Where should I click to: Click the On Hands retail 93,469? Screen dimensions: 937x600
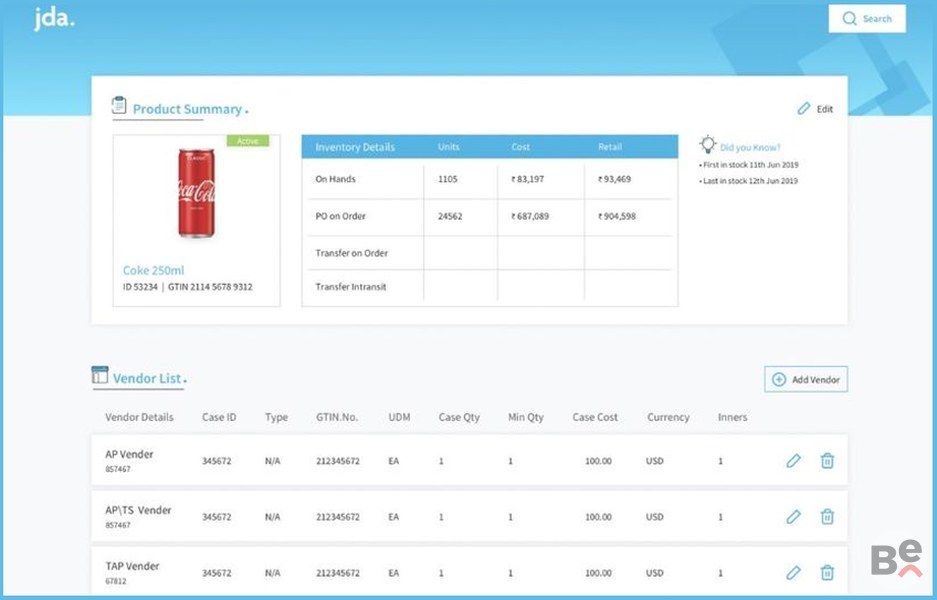tap(614, 179)
